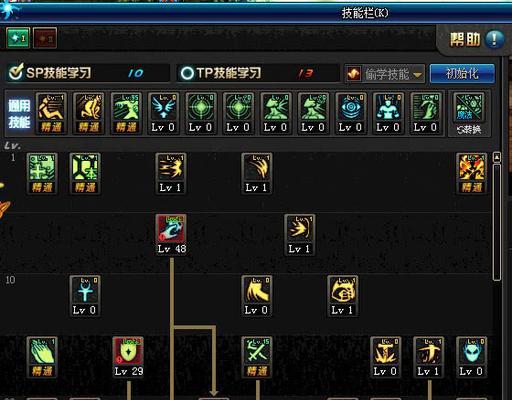Switch to the green skill page 1 tab

pyautogui.click(x=18, y=38)
